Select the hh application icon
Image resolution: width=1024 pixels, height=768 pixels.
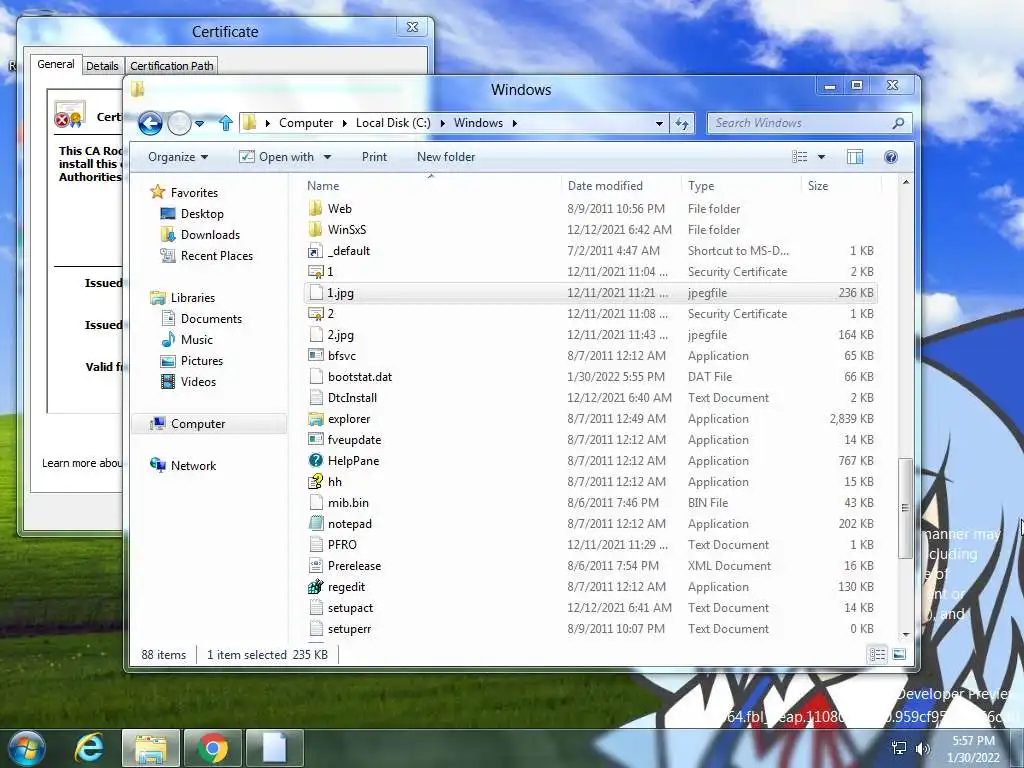coord(315,481)
